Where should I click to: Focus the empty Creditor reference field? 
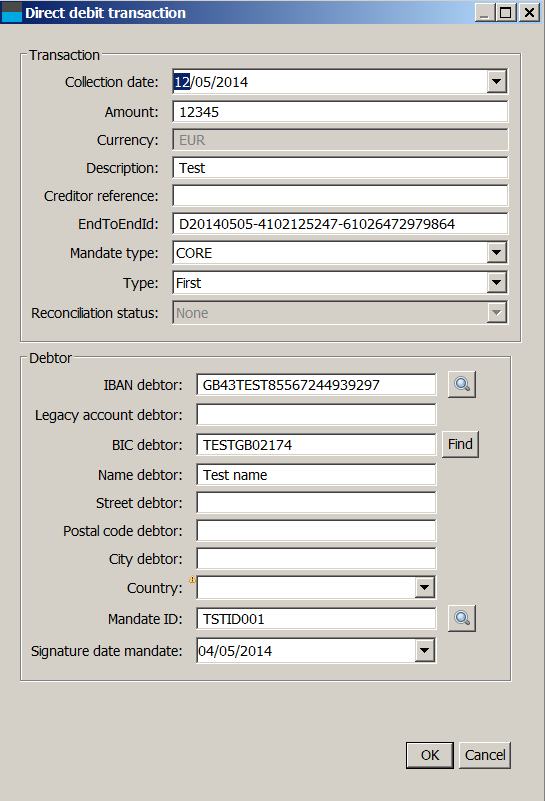340,196
